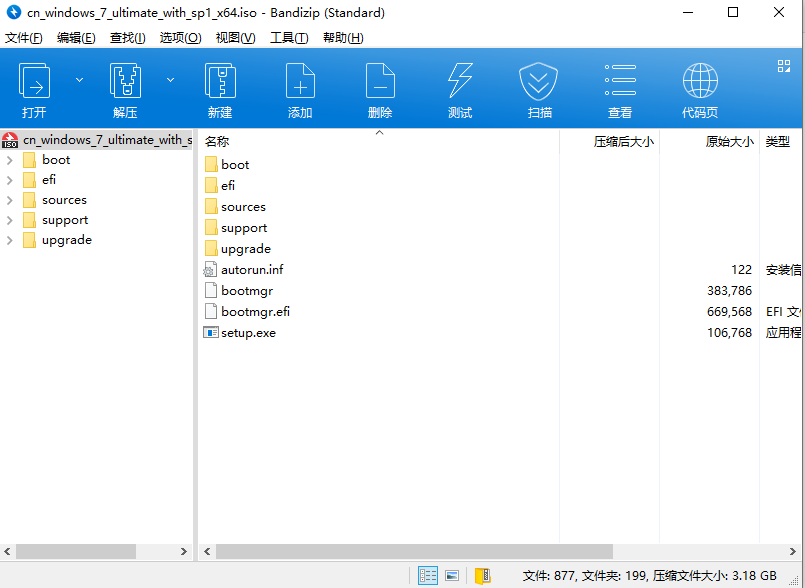Click the file list horizontal scrollbar thumb
This screenshot has width=805, height=588.
414,552
